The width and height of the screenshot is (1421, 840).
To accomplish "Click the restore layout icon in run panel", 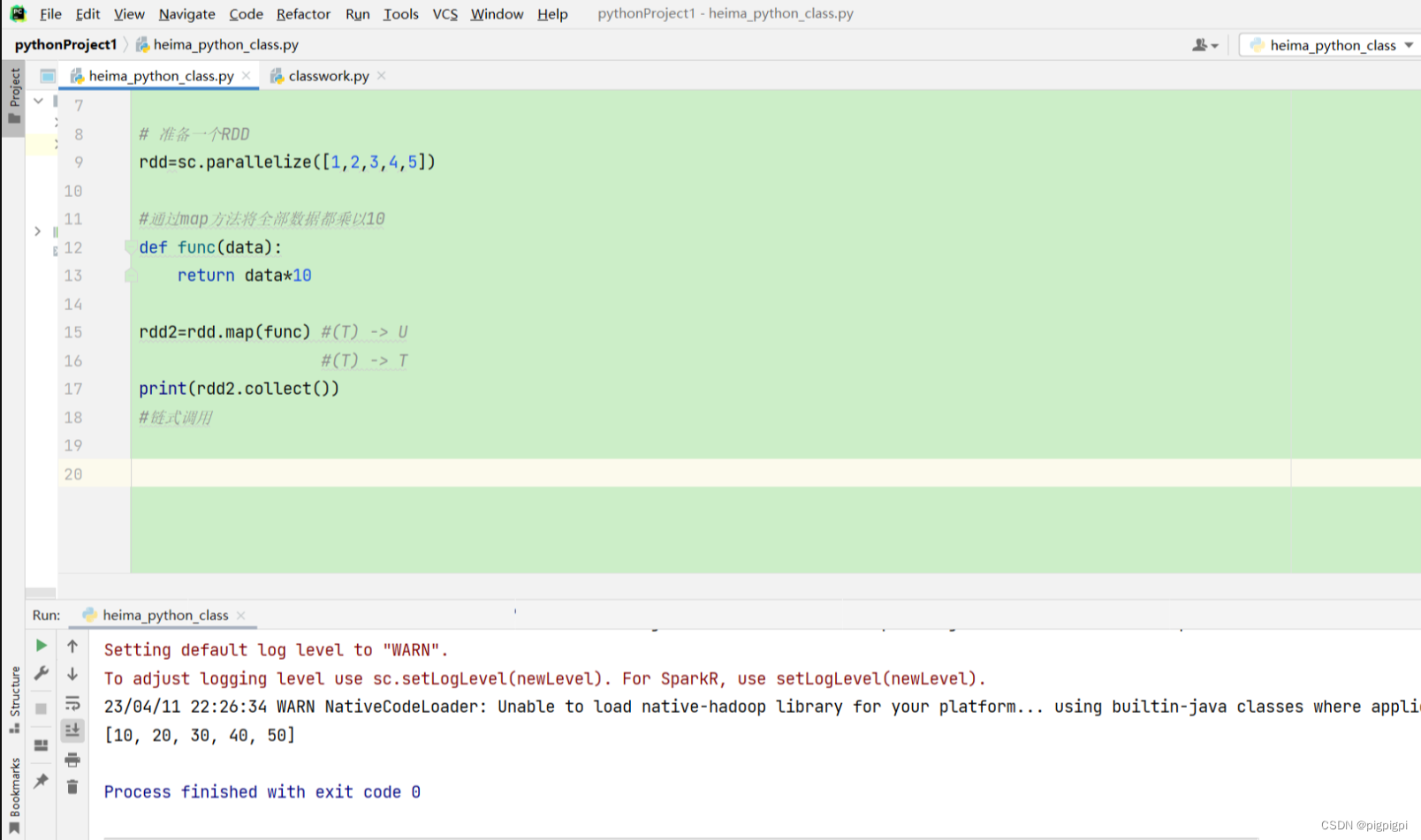I will click(41, 745).
